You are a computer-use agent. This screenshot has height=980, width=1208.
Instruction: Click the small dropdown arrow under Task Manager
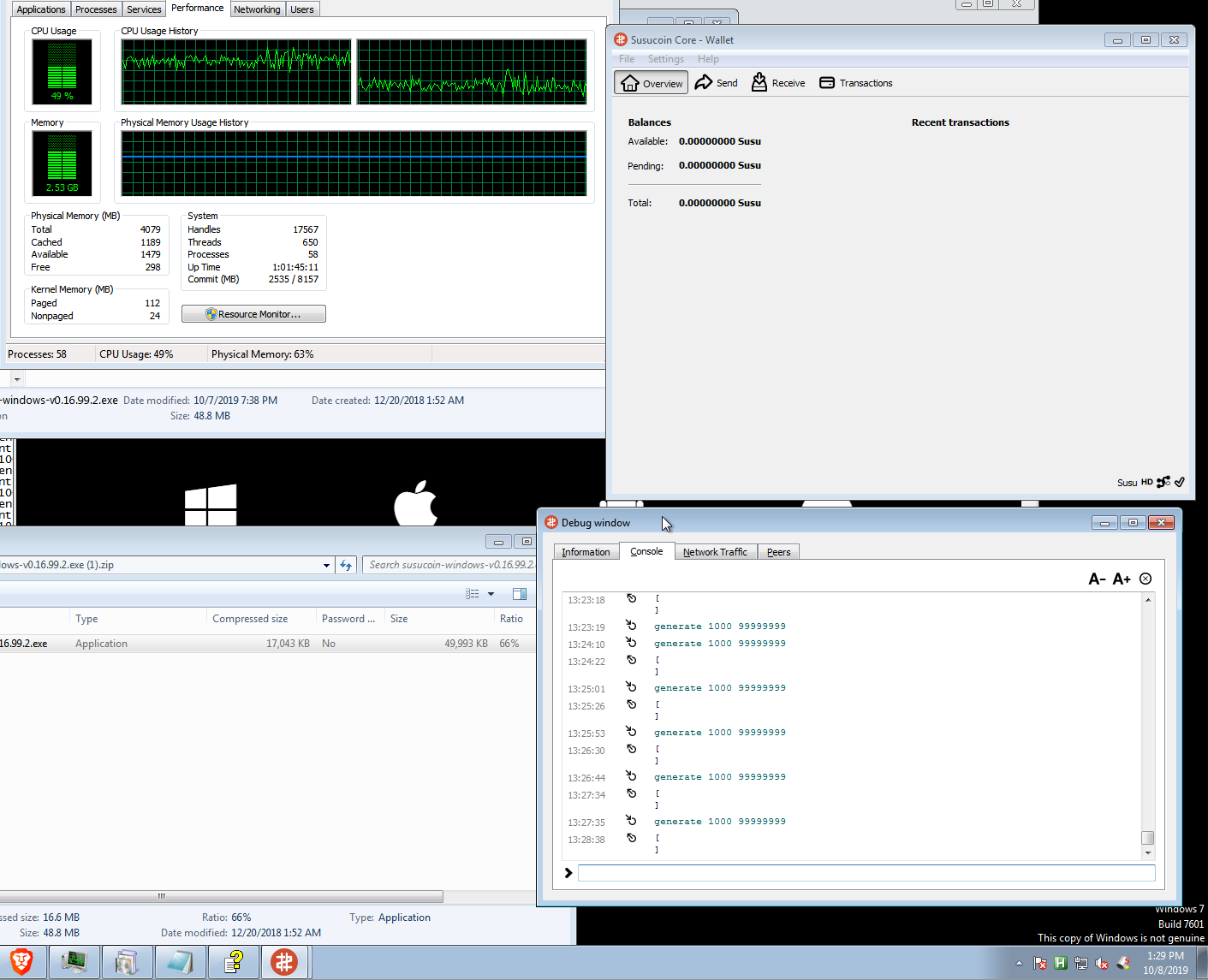[x=17, y=378]
